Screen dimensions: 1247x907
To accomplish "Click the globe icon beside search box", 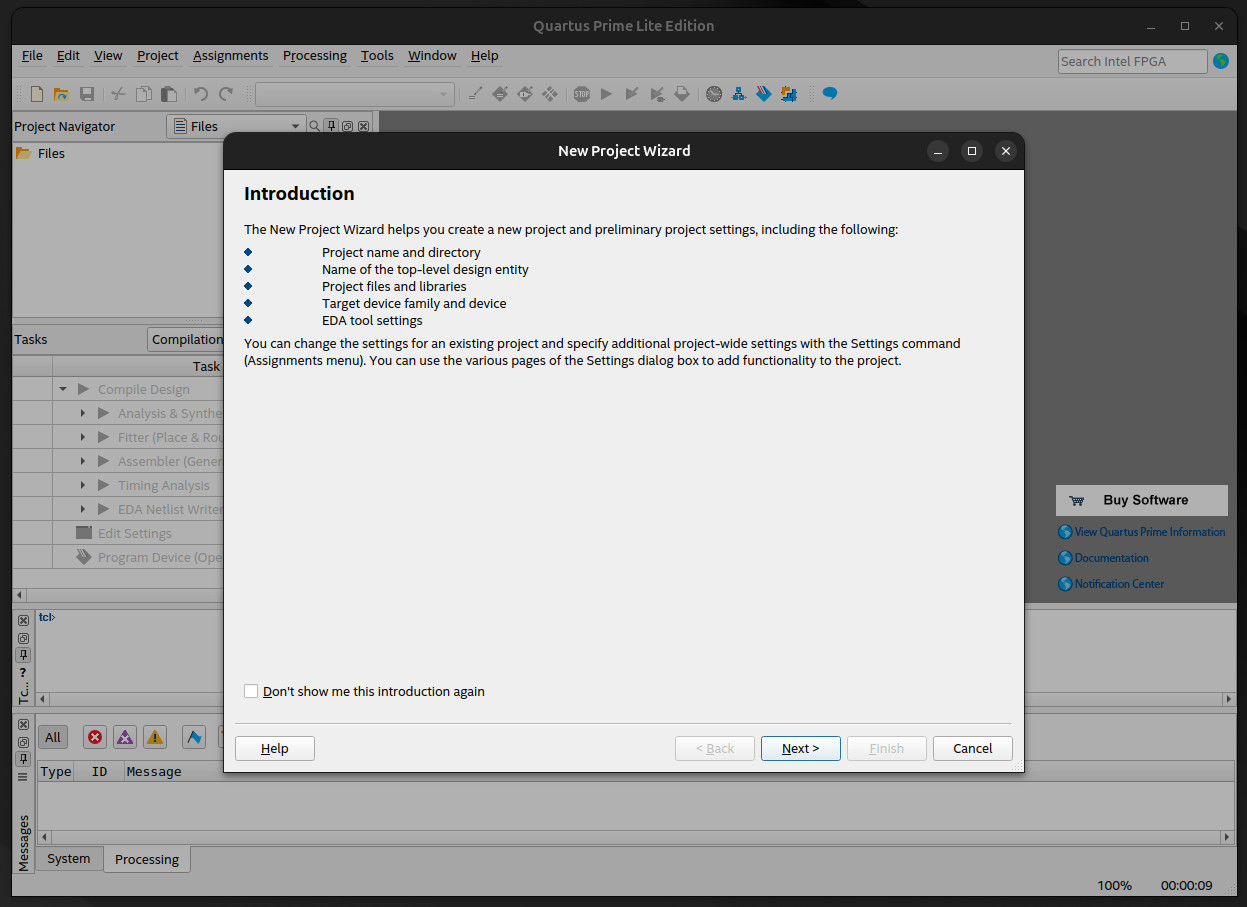I will tap(1221, 61).
